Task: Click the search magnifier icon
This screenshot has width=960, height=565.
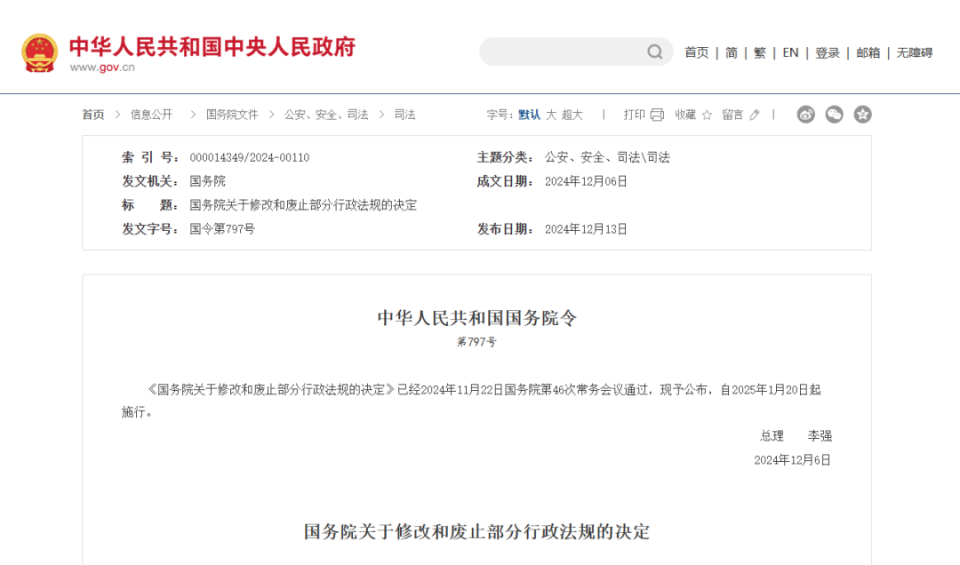Action: pyautogui.click(x=654, y=52)
